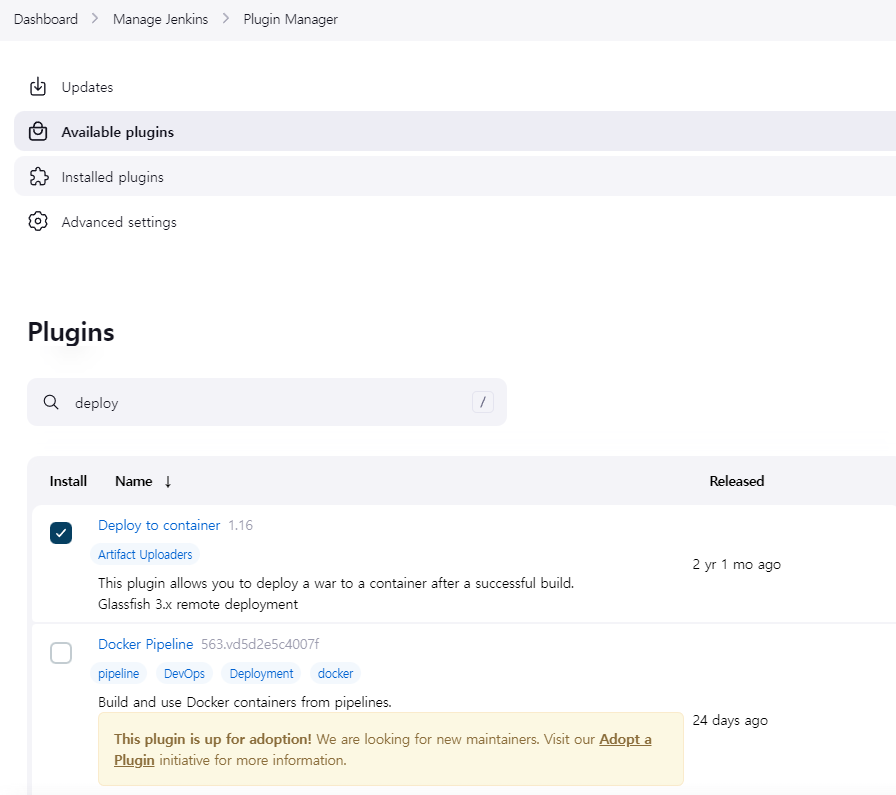The image size is (896, 795).
Task: Click the sort arrow next to Name
Action: [168, 481]
